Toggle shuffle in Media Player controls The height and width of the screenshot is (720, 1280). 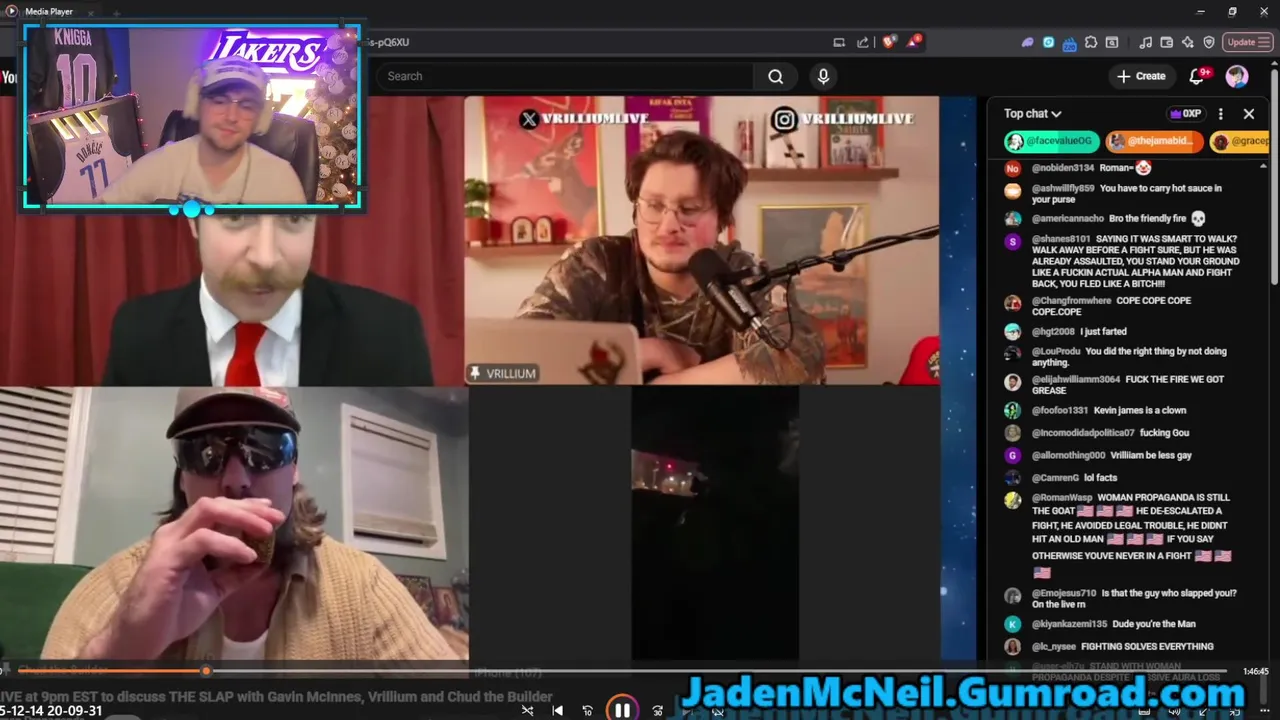527,711
